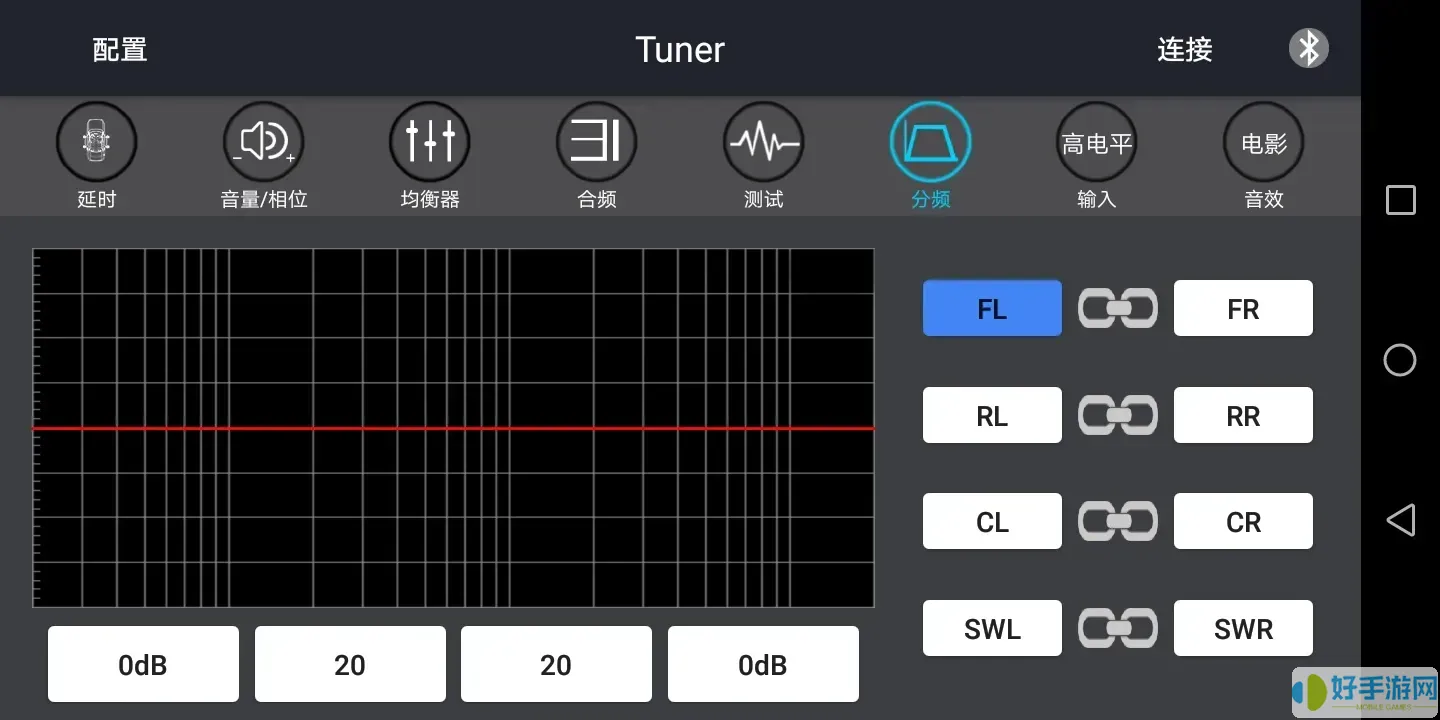Toggle the link between CL and CR
The width and height of the screenshot is (1440, 720).
click(1118, 521)
